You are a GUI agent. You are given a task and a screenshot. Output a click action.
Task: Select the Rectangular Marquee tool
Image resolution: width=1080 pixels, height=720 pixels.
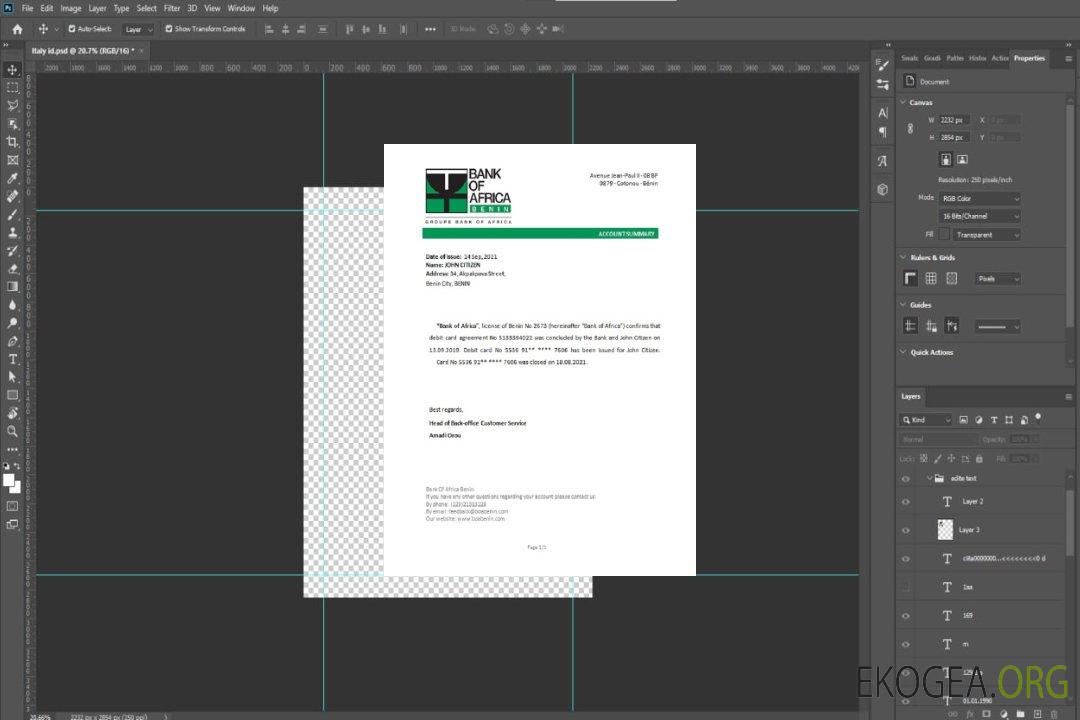click(12, 88)
